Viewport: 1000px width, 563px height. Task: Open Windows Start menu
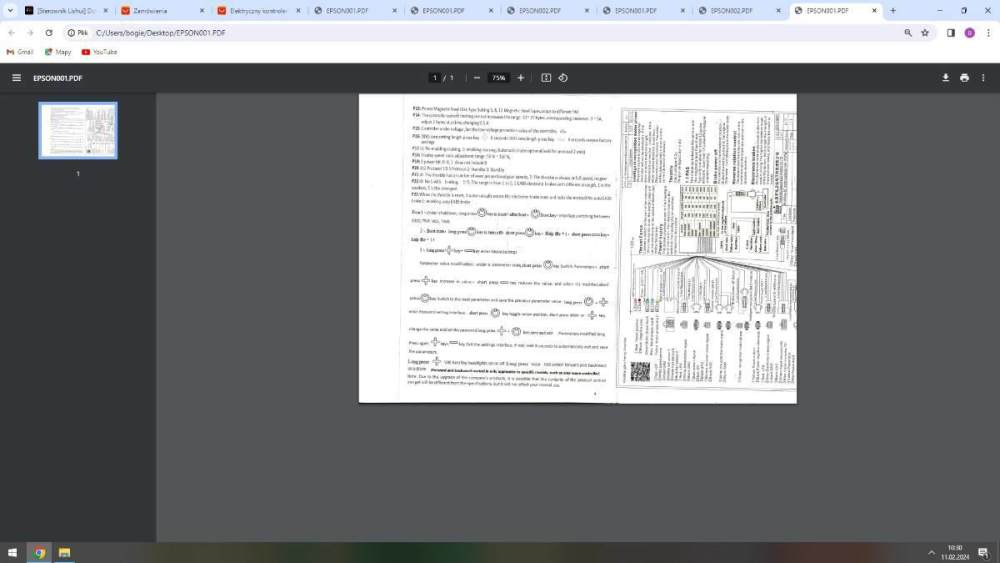coord(14,552)
